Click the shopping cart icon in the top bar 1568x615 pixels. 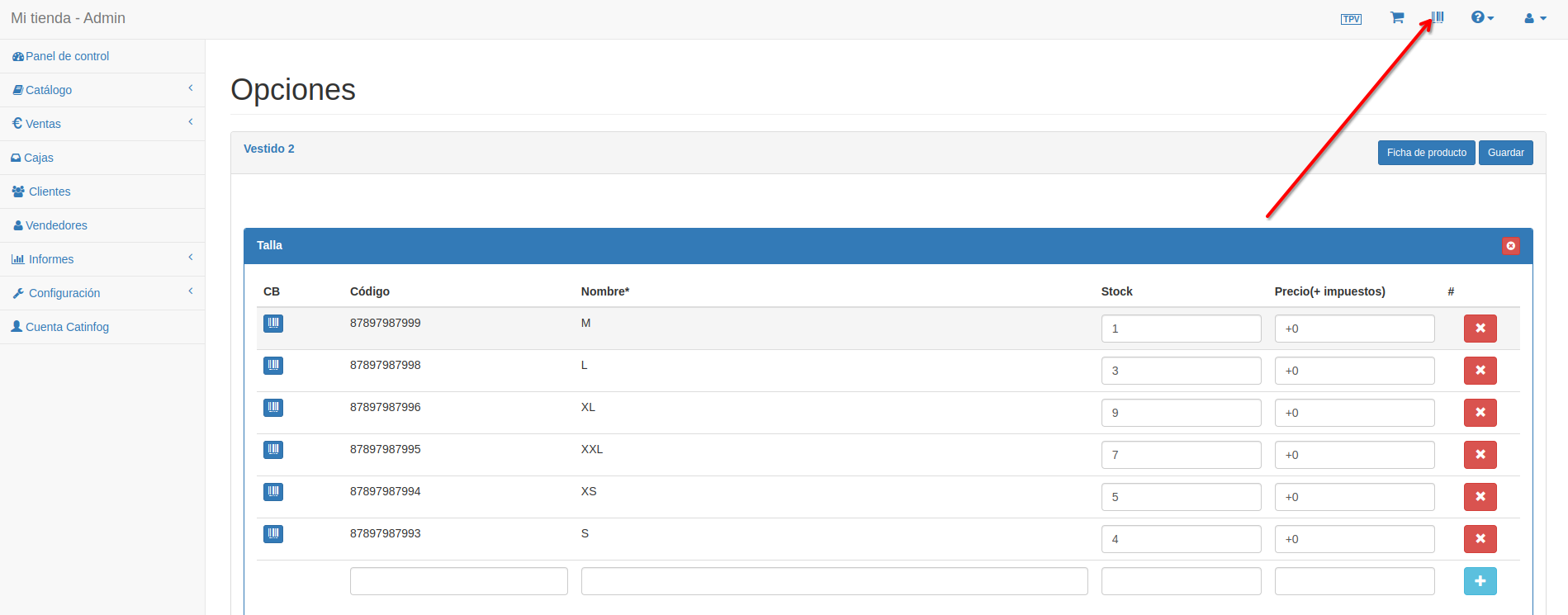click(x=1397, y=17)
